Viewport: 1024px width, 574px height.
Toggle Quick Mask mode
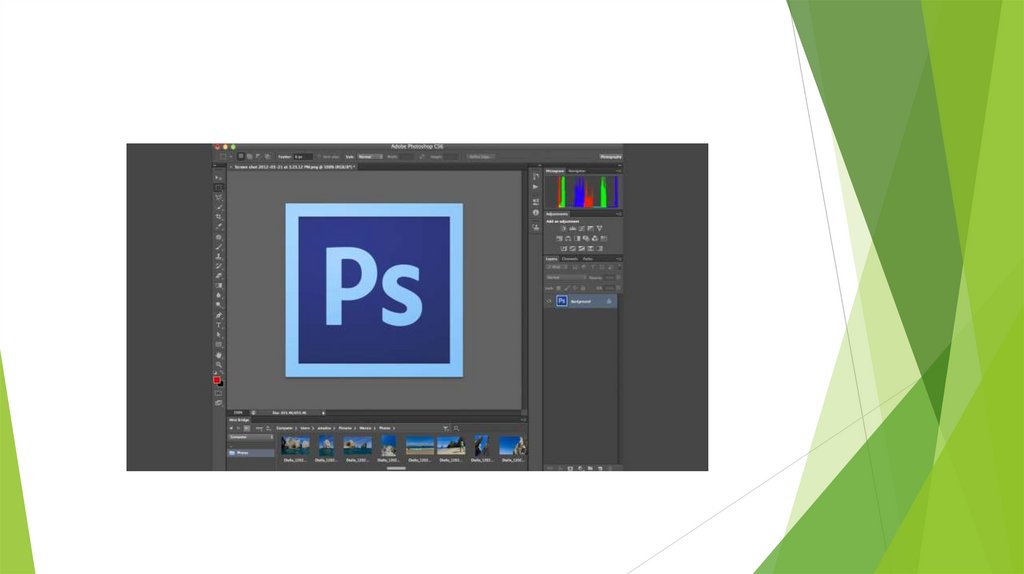point(218,393)
